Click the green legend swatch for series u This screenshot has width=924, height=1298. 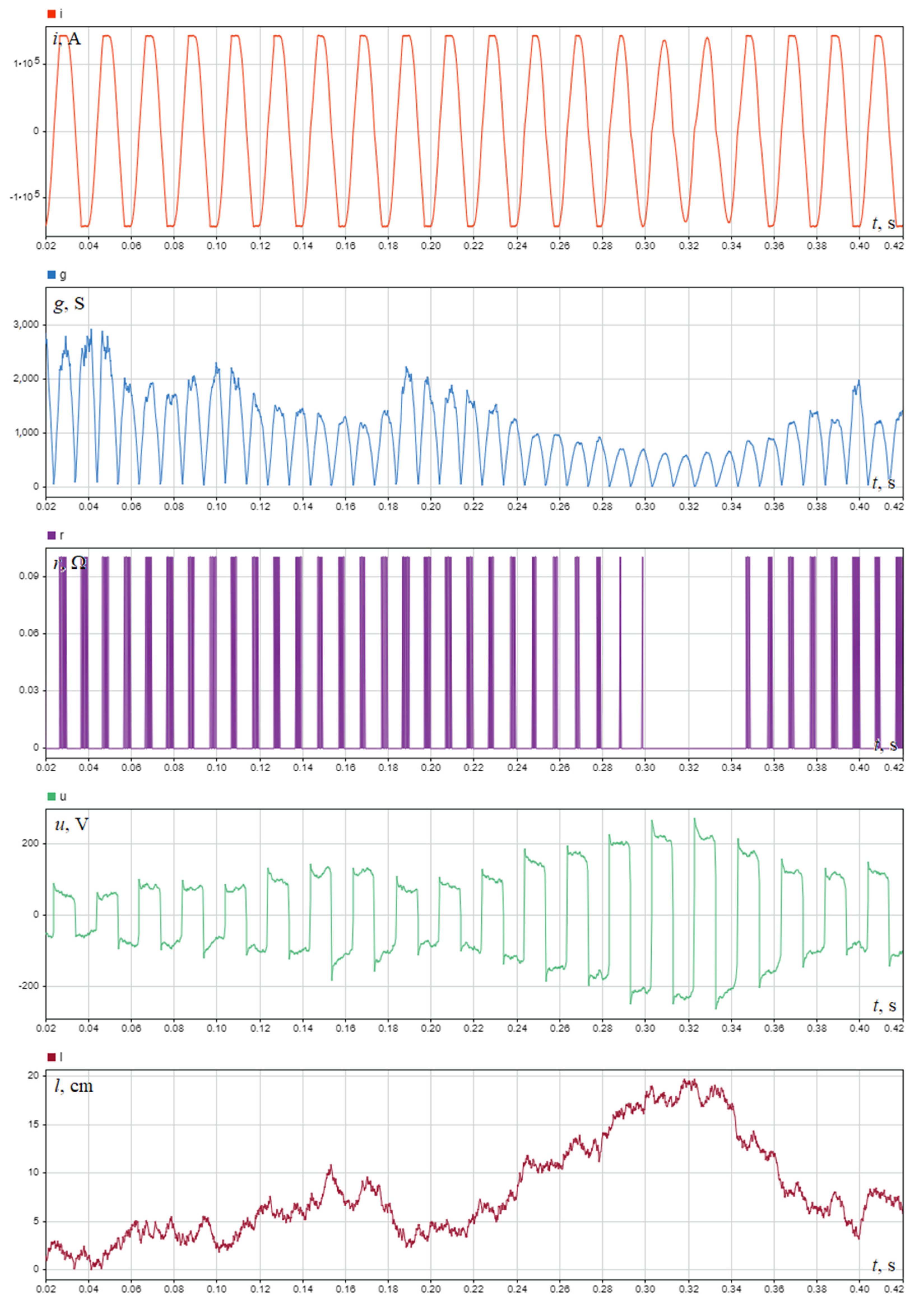point(52,797)
